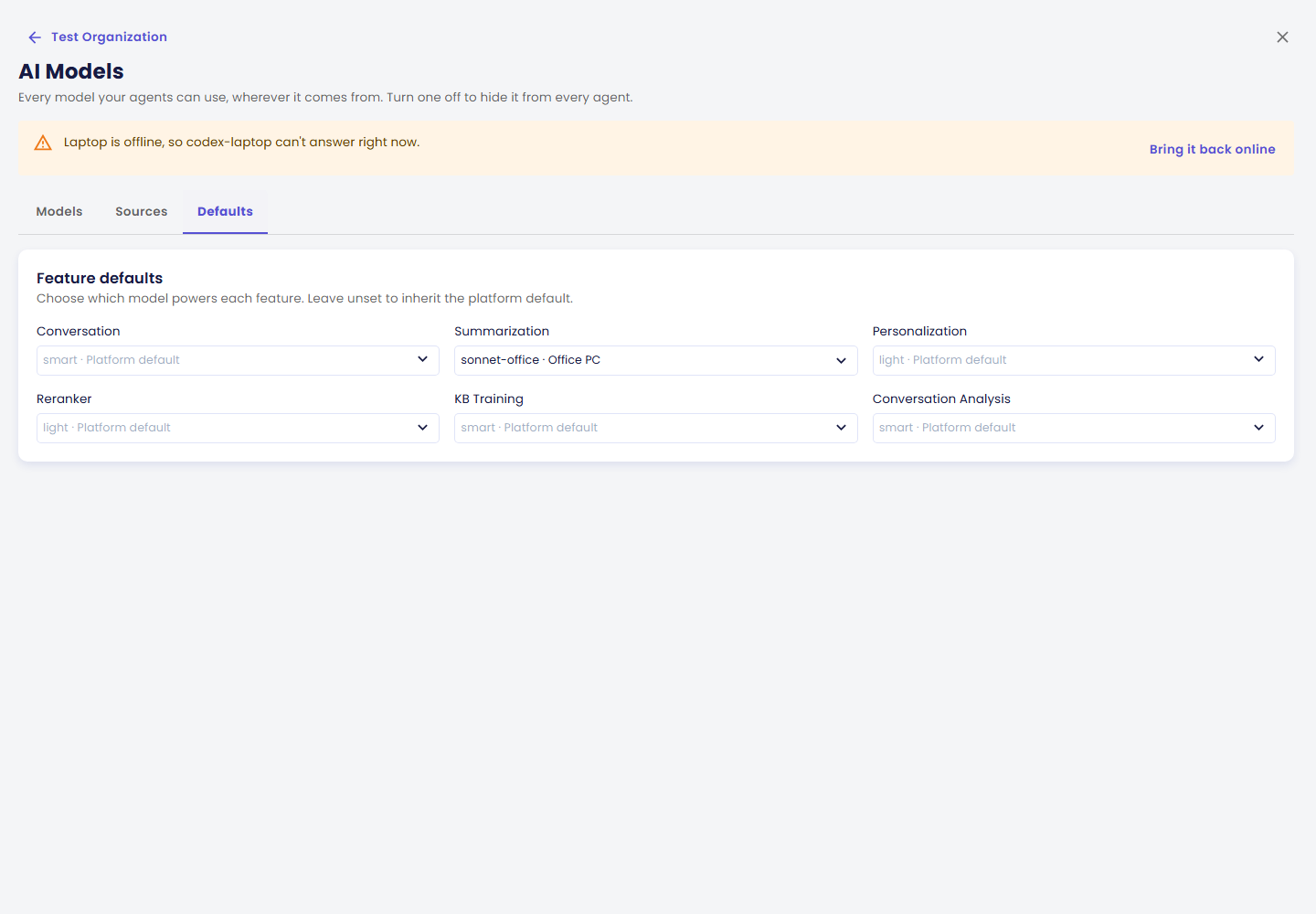Click the 'Choose which model powers each feature' text
Image resolution: width=1316 pixels, height=914 pixels.
(x=304, y=299)
